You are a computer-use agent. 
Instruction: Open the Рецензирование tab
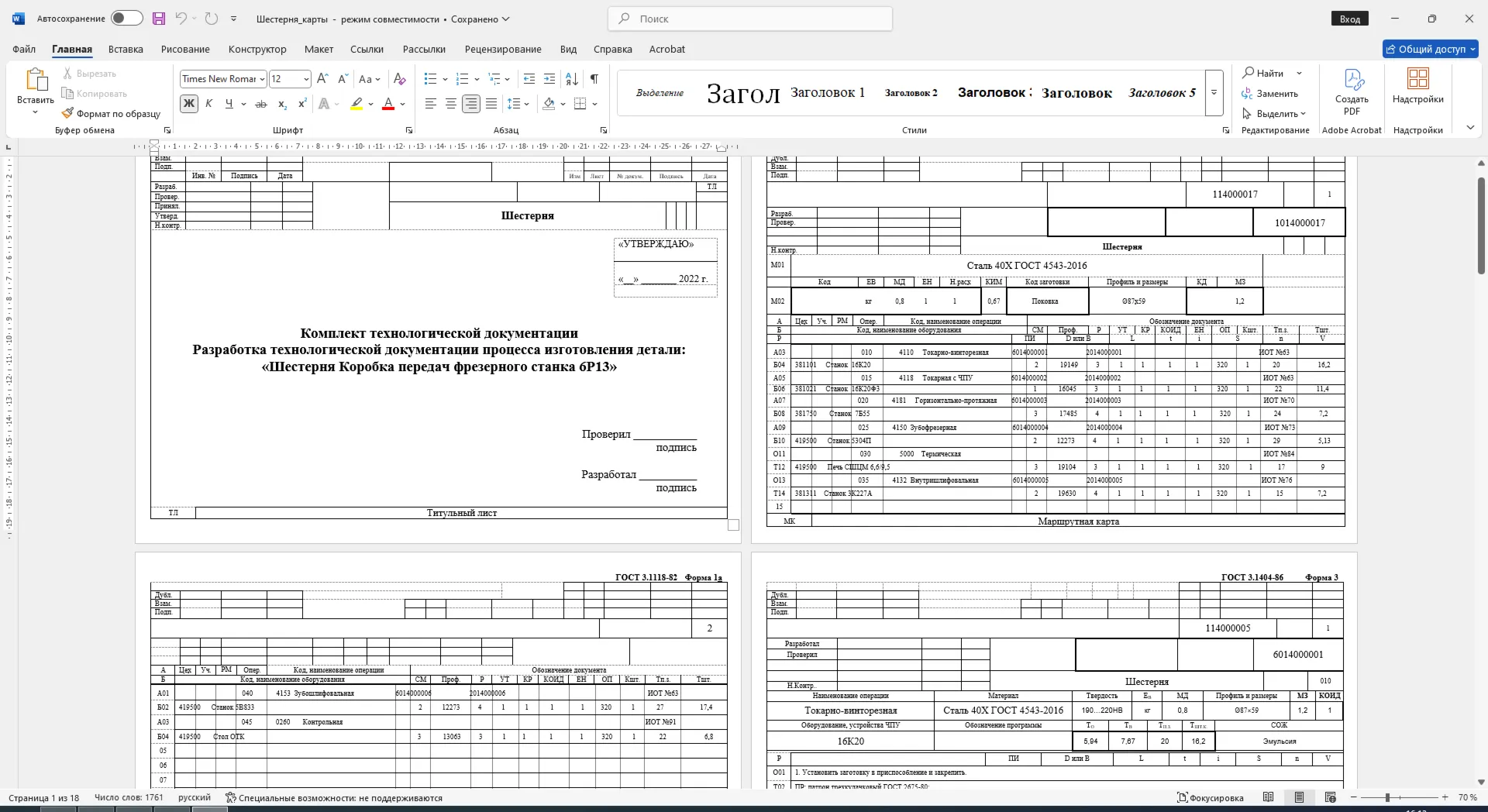[503, 49]
